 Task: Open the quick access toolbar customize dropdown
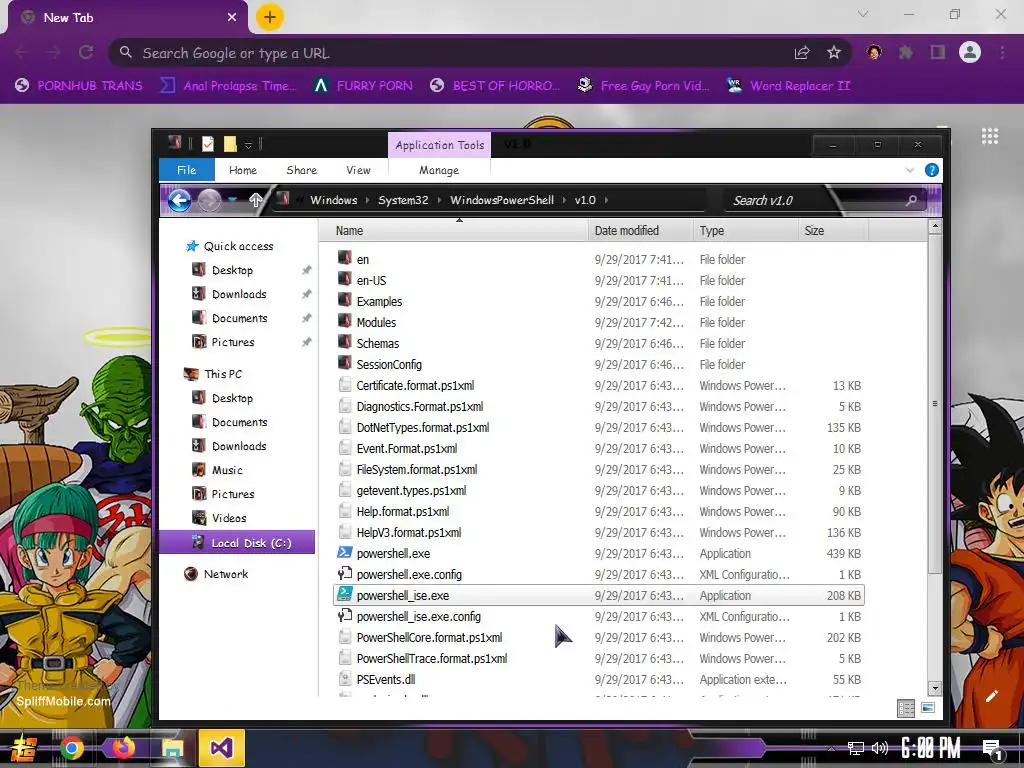[248, 144]
